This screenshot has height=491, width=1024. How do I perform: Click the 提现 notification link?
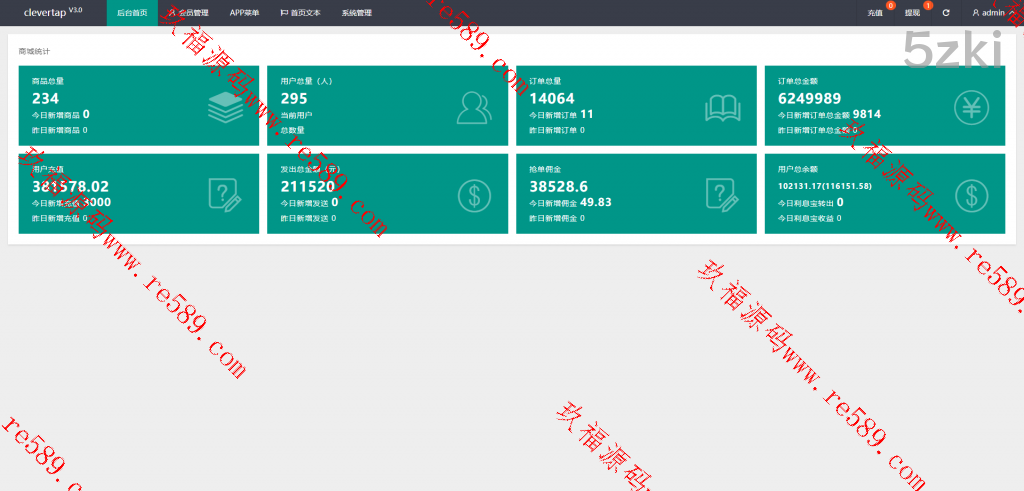912,13
